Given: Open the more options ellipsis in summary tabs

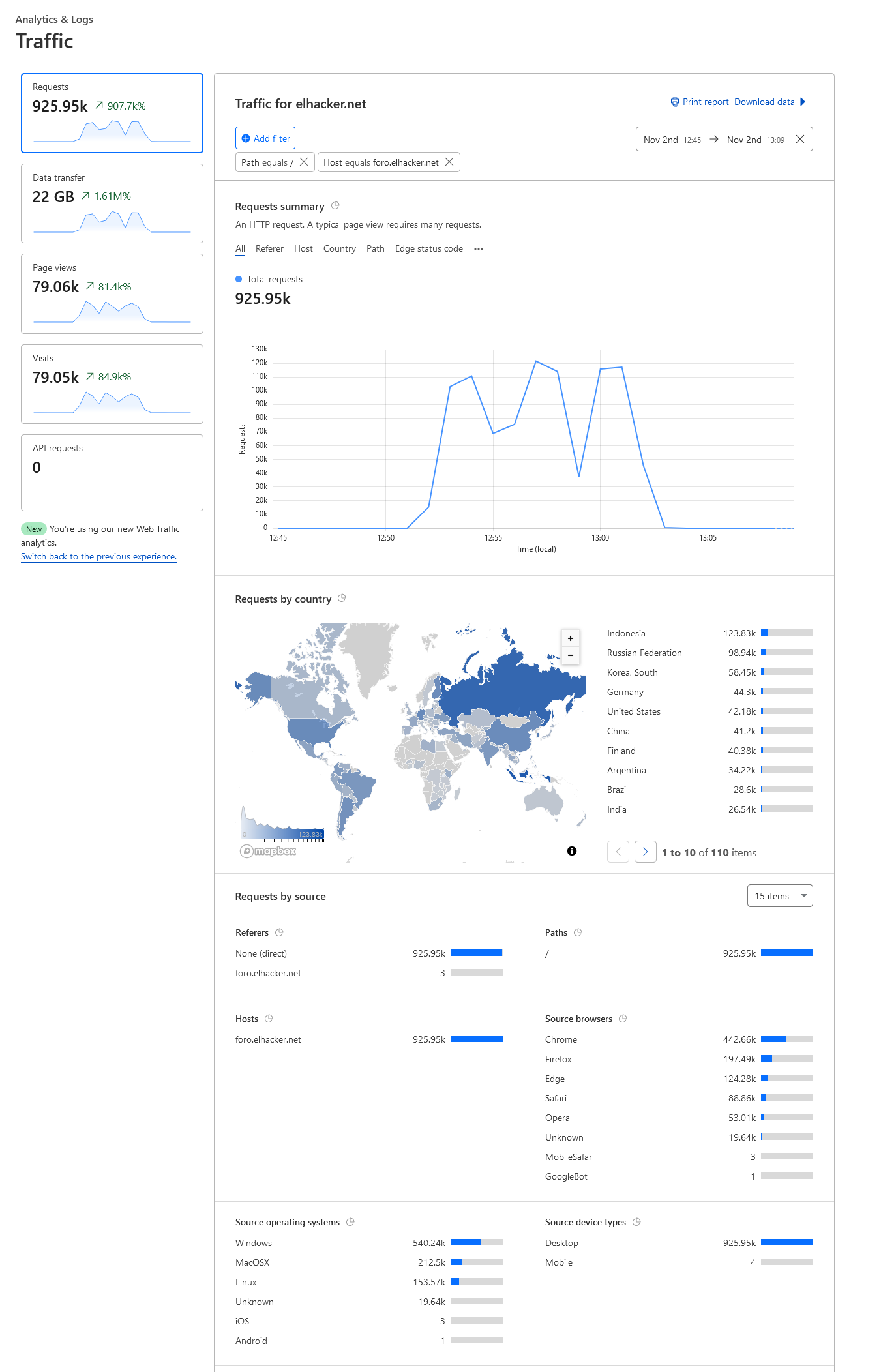Looking at the screenshot, I should pyautogui.click(x=479, y=249).
